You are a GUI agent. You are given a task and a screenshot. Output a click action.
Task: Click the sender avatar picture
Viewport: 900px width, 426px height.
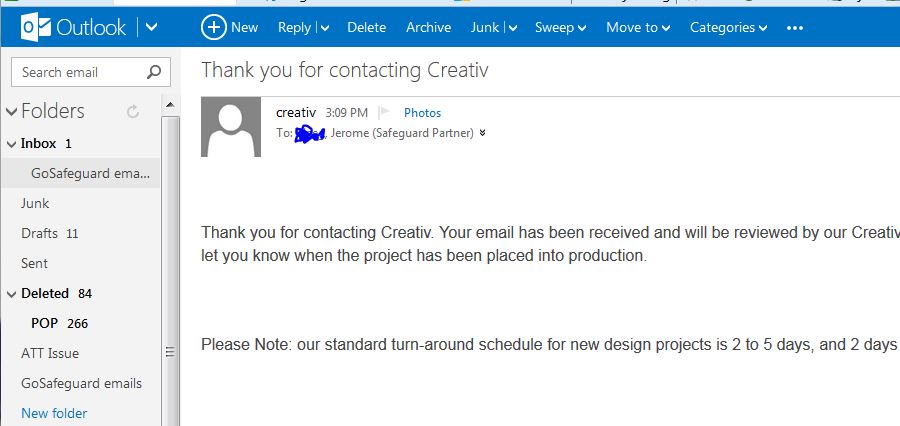click(x=231, y=127)
